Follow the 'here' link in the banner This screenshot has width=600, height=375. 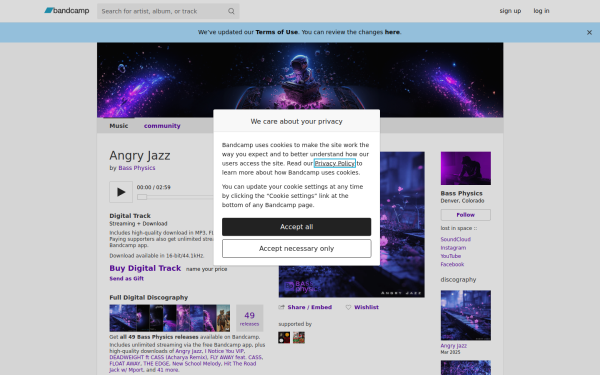click(x=392, y=32)
